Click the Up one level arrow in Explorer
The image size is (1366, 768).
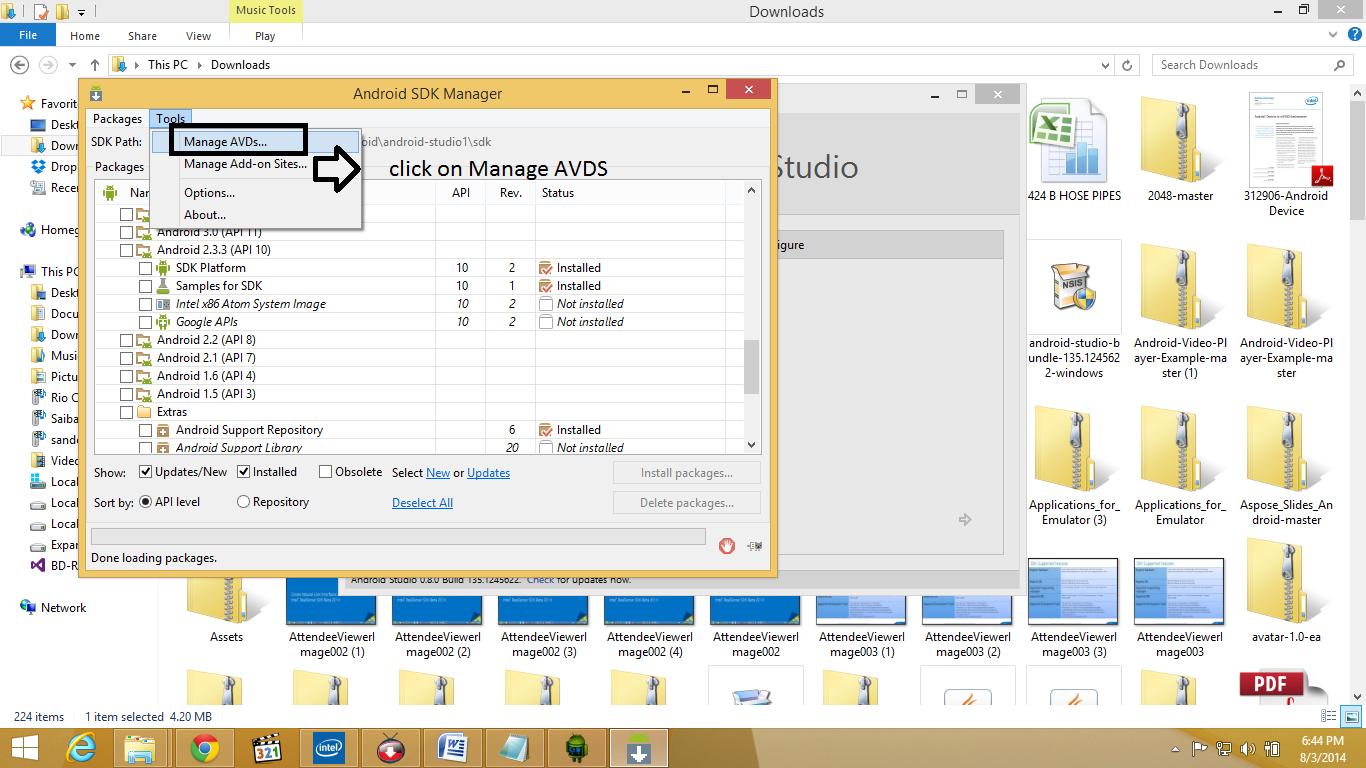[94, 64]
